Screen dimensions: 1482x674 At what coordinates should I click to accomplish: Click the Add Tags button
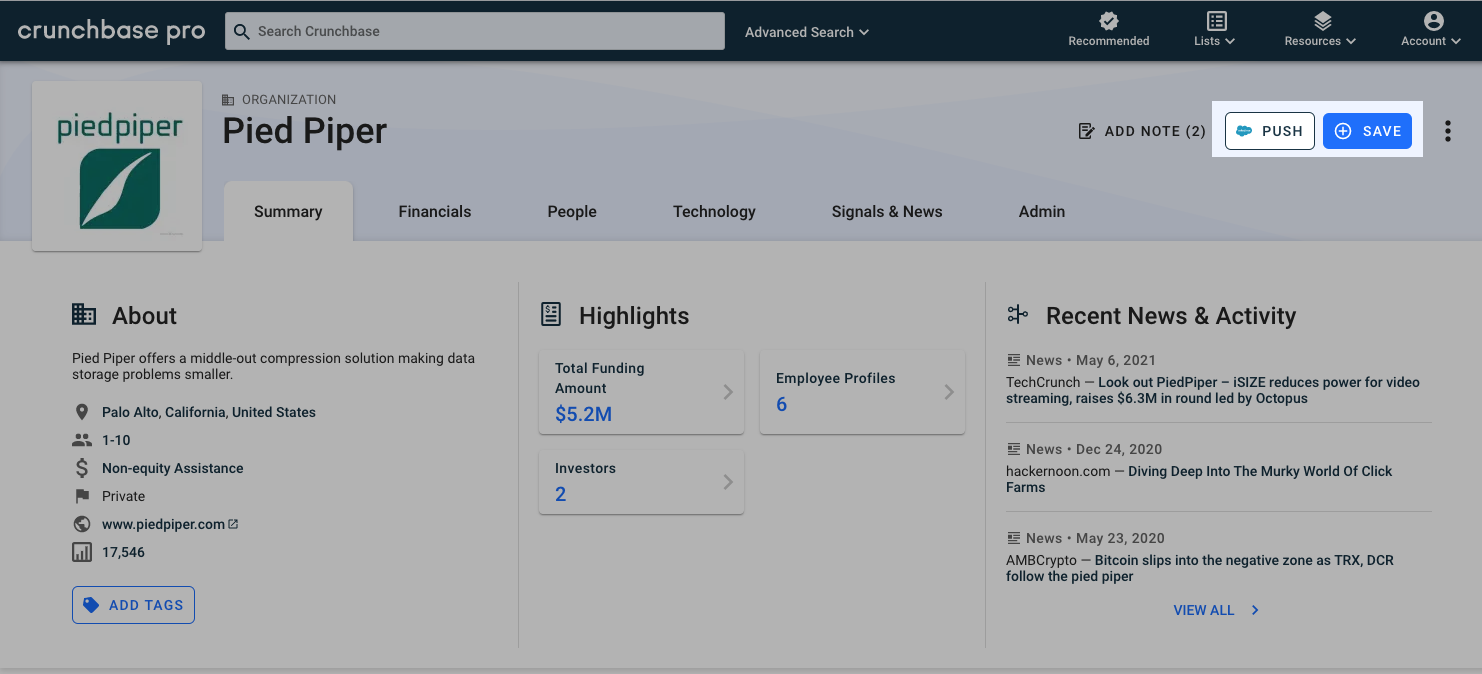(133, 604)
